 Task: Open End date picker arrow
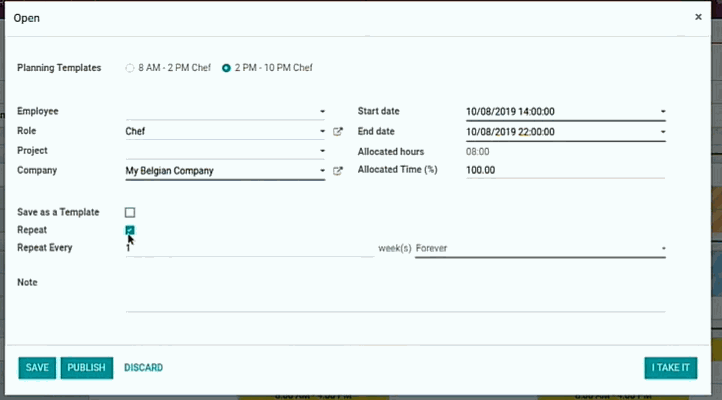[662, 131]
